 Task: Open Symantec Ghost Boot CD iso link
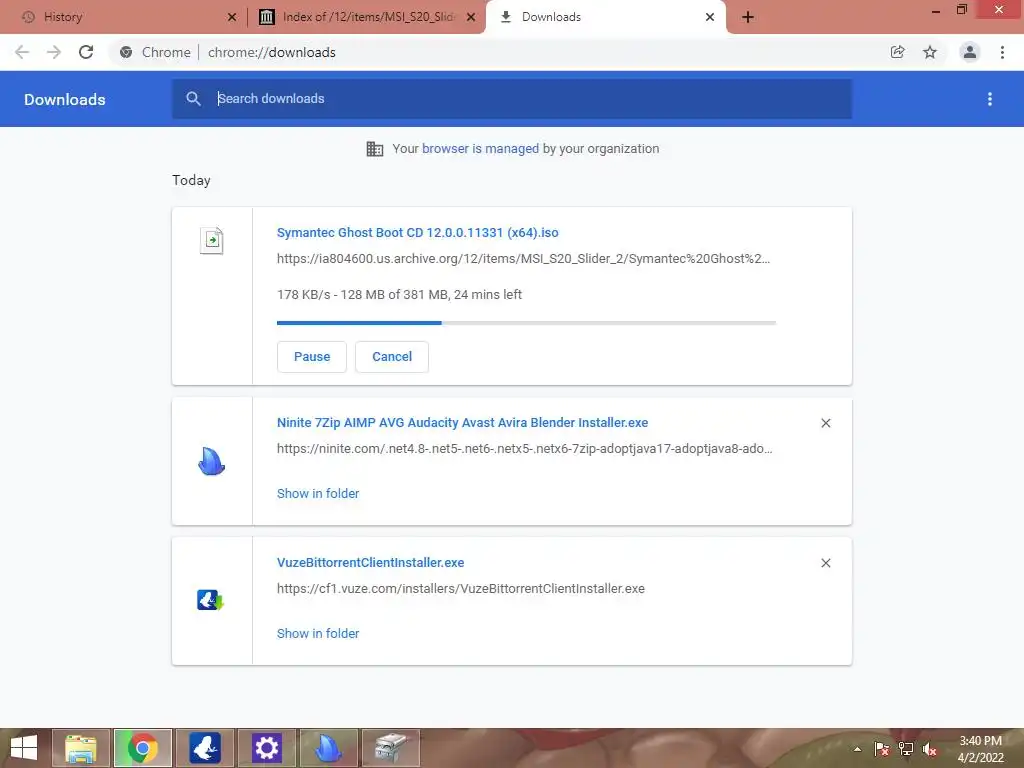(x=417, y=232)
